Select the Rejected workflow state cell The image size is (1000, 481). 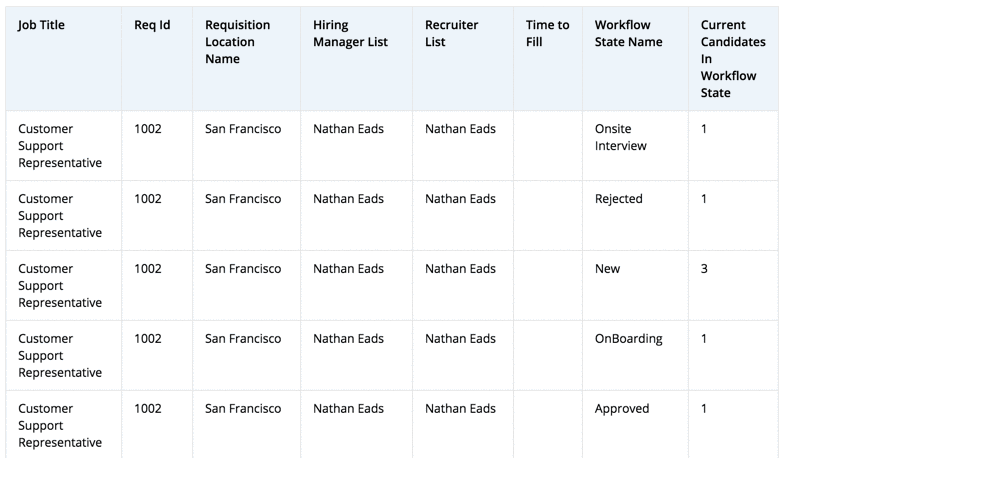point(618,199)
